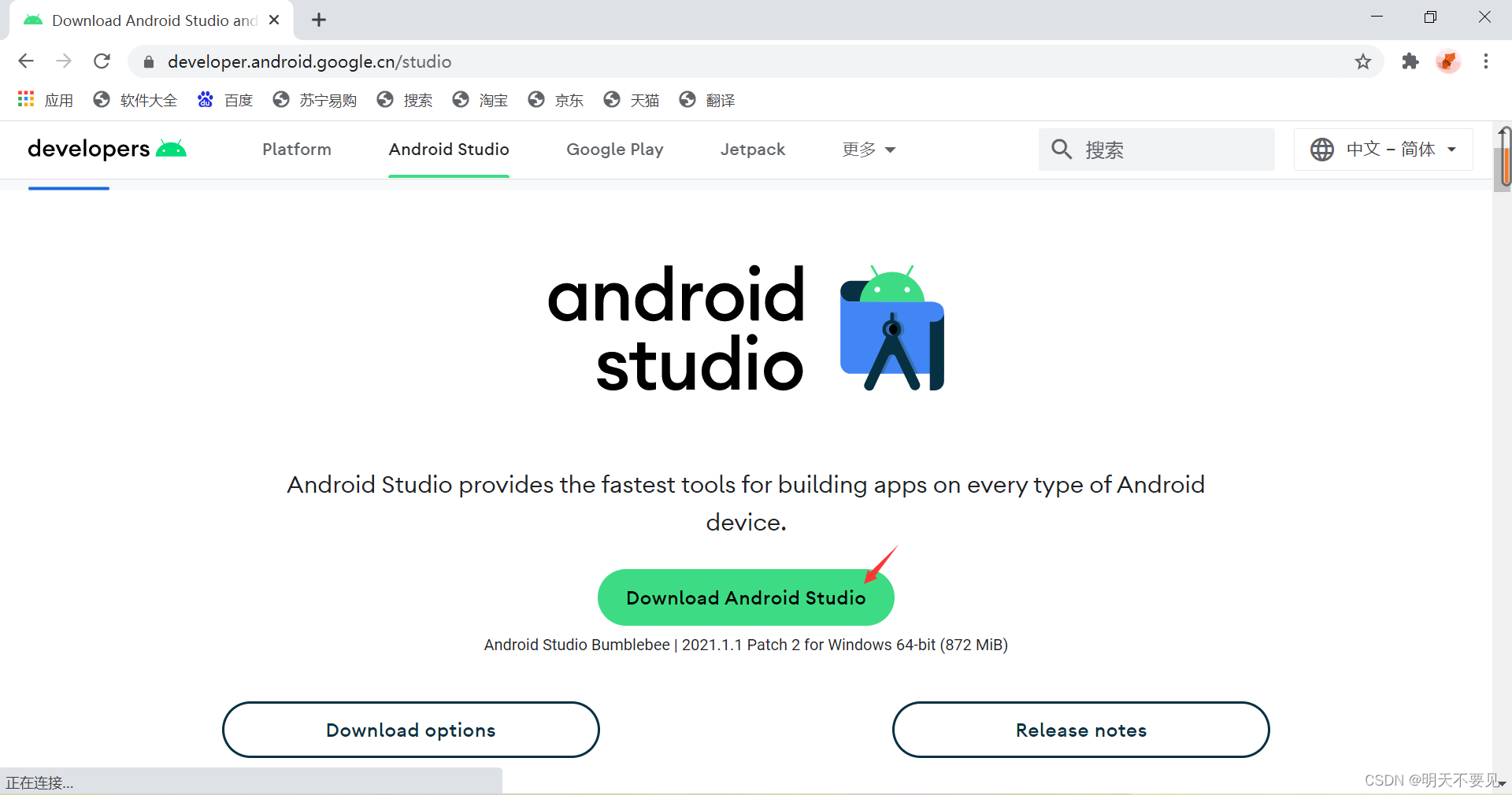
Task: Open the 天猫 bookmark
Action: coord(632,100)
